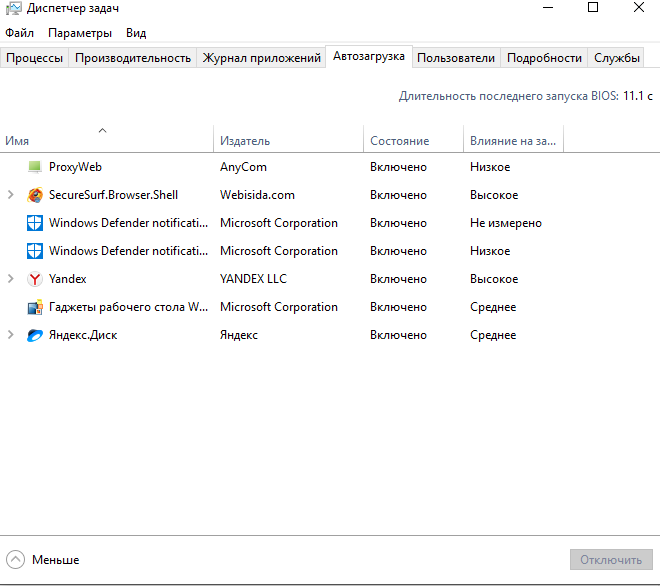
Task: Minimize the Task Manager window
Action: [548, 7]
